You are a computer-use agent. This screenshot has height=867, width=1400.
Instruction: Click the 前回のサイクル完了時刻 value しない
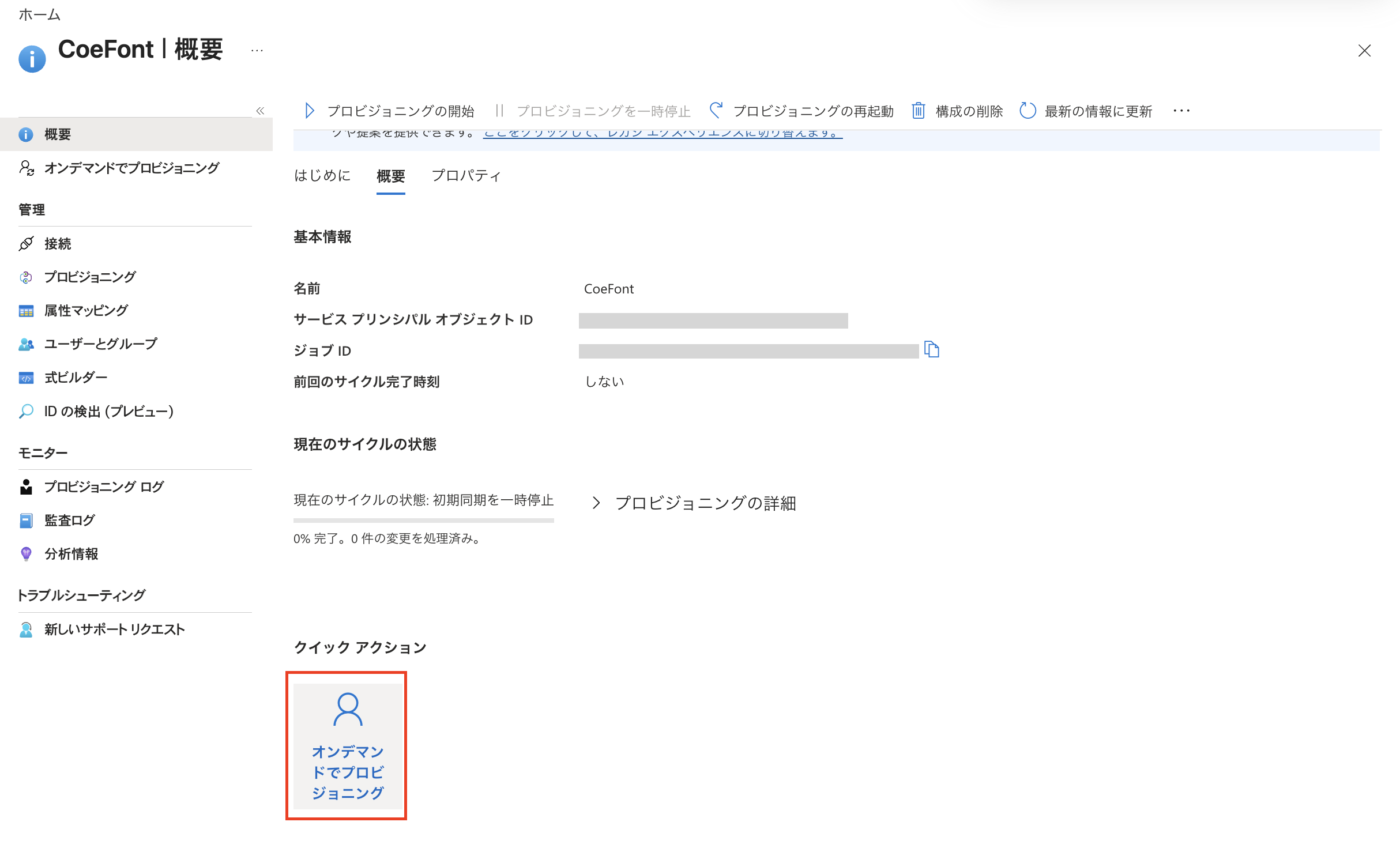(x=604, y=382)
